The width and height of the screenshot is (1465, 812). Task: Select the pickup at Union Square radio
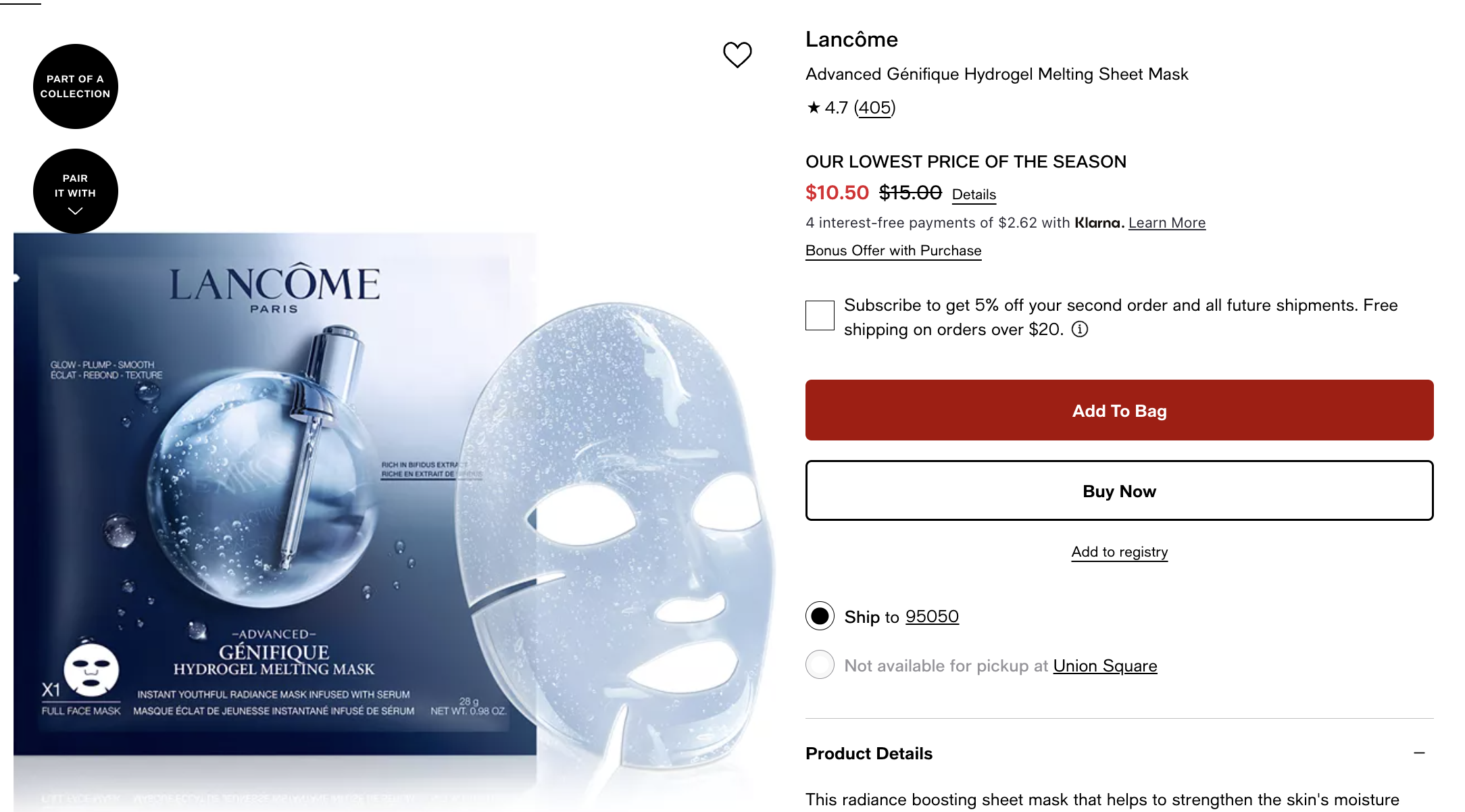click(820, 665)
